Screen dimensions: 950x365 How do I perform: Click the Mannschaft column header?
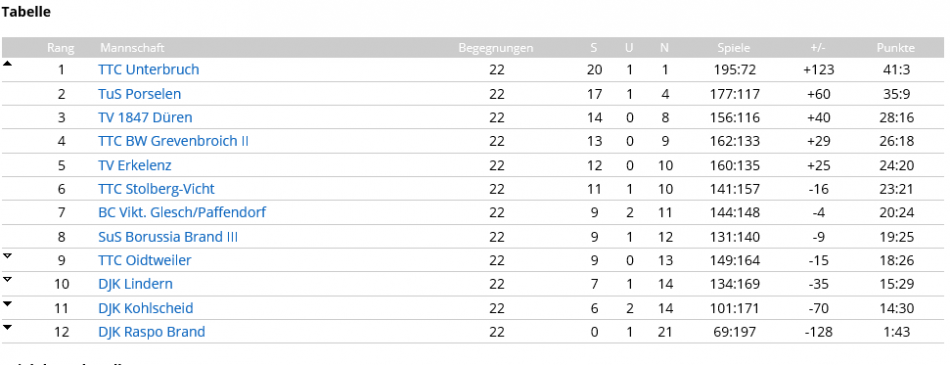(132, 48)
